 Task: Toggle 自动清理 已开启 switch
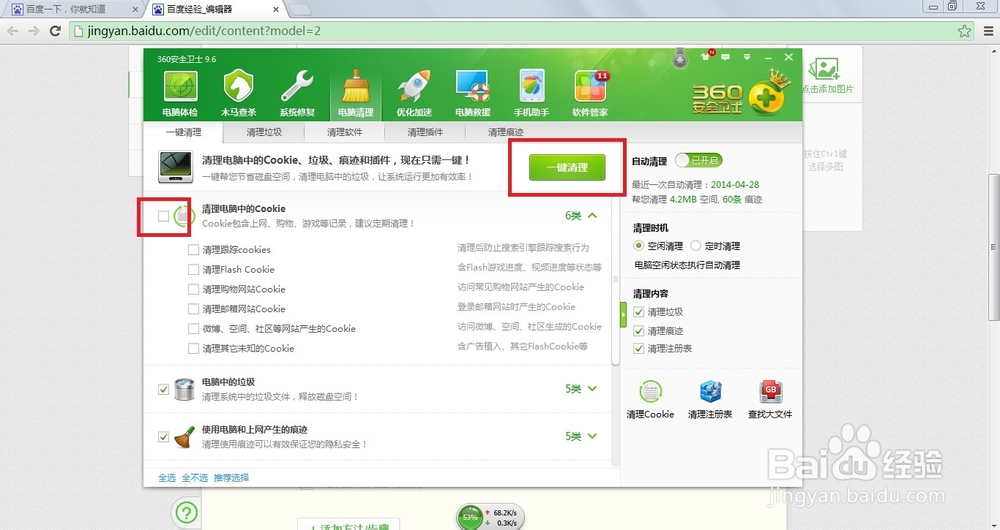(699, 160)
